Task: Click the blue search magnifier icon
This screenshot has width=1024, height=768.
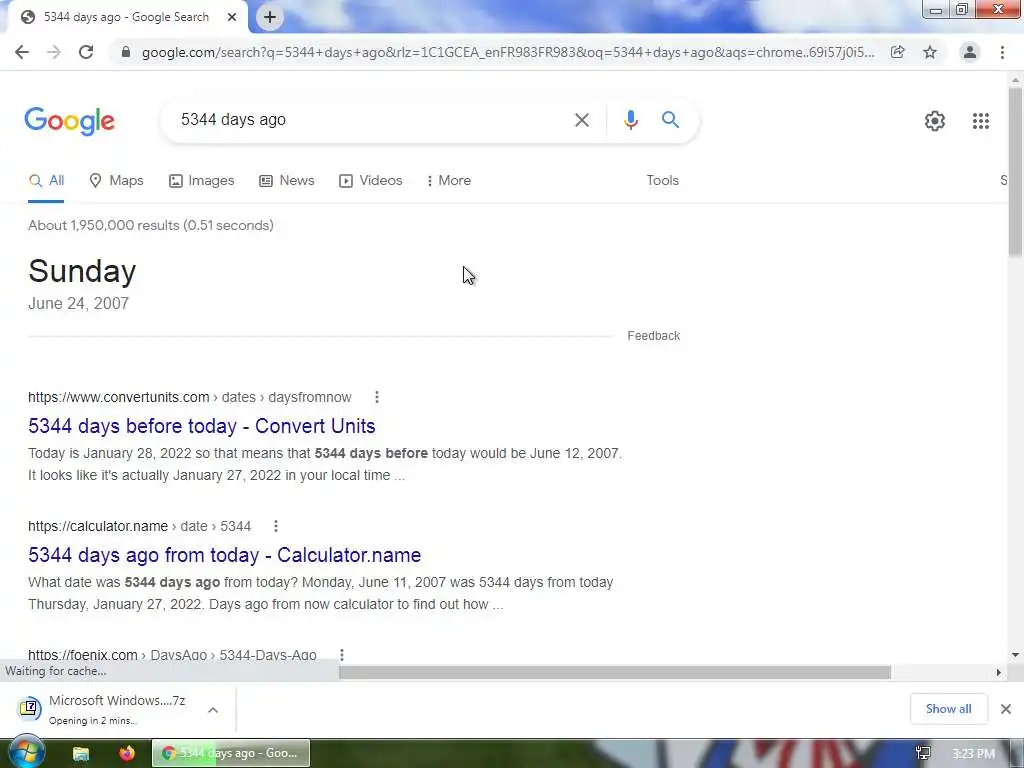Action: coord(670,120)
